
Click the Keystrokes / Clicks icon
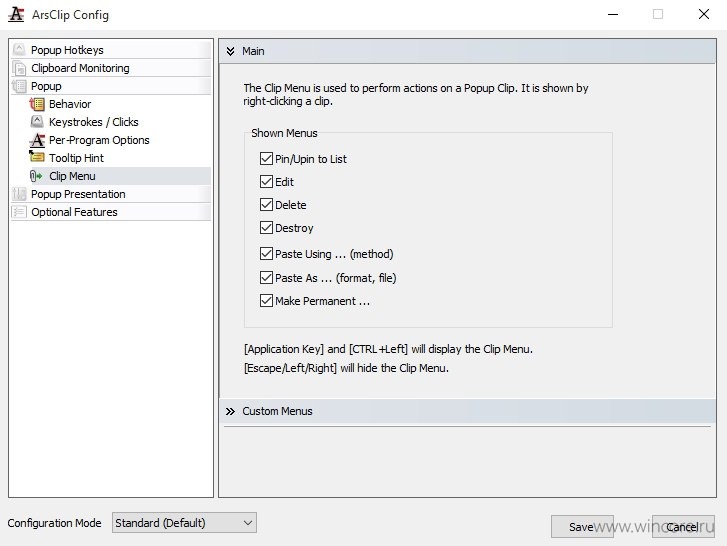37,122
